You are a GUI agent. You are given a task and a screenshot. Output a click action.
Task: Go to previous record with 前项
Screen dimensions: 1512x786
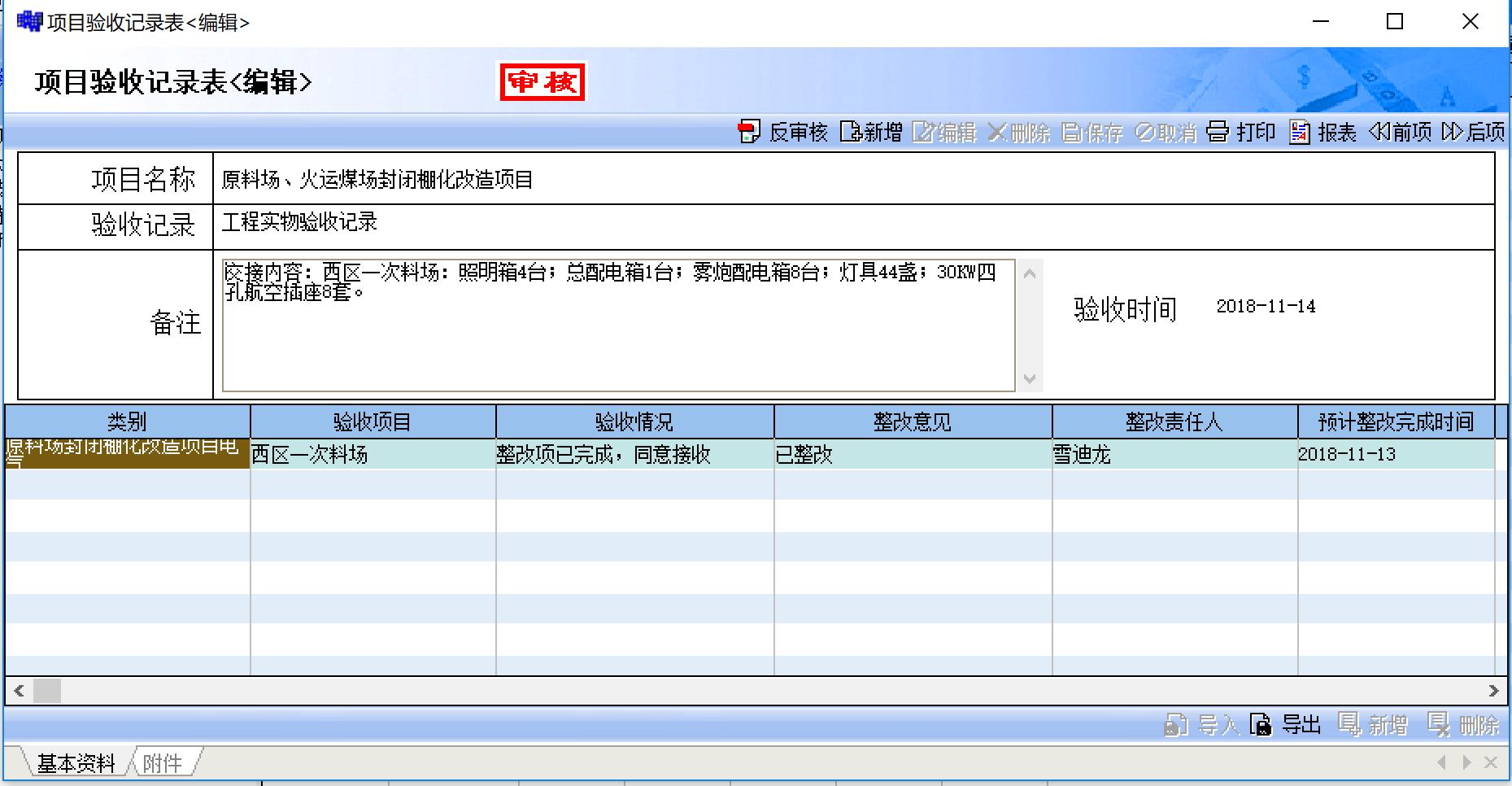click(1379, 132)
